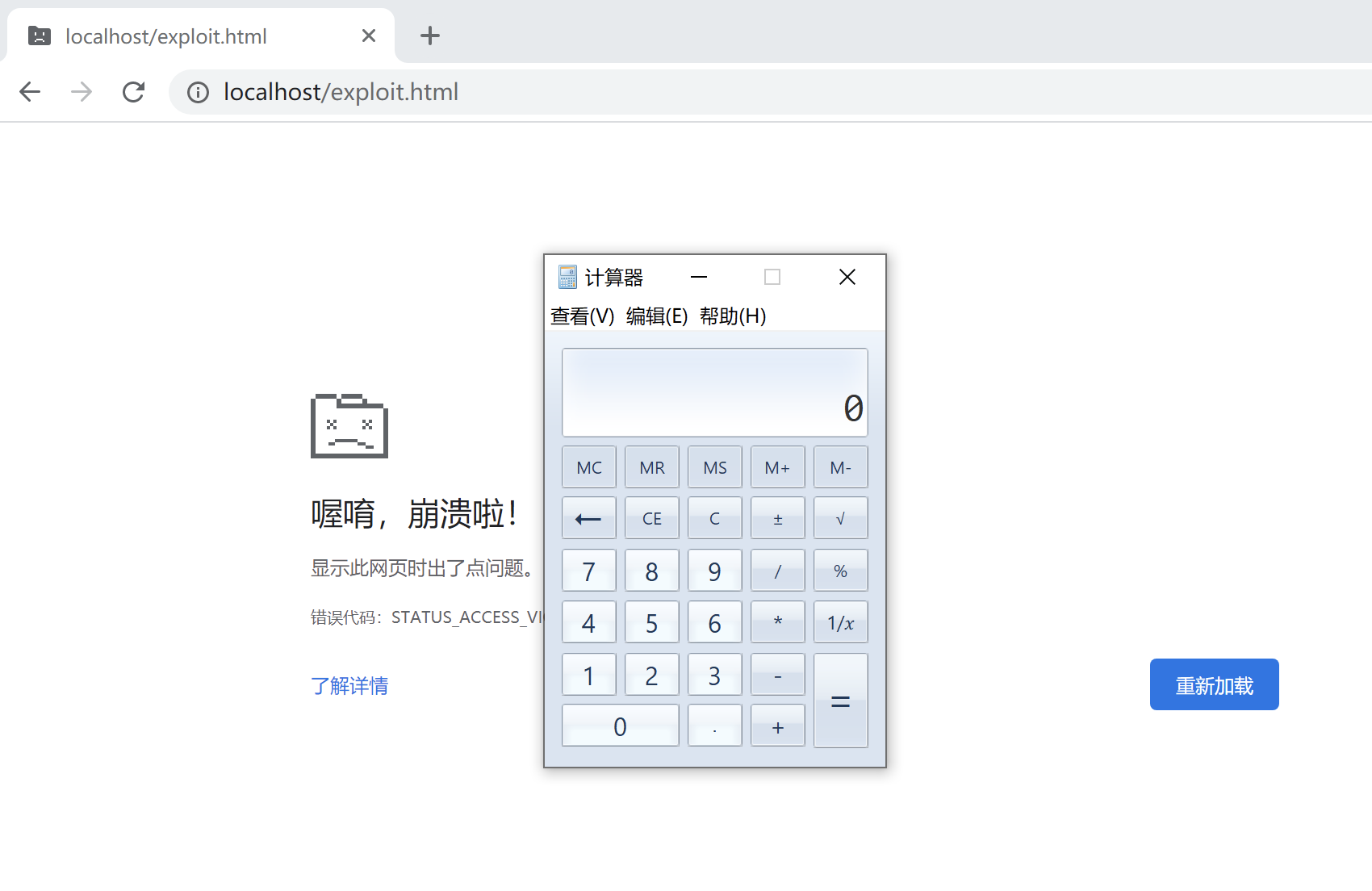Click the 3 digit key
1372x891 pixels.
click(x=715, y=675)
